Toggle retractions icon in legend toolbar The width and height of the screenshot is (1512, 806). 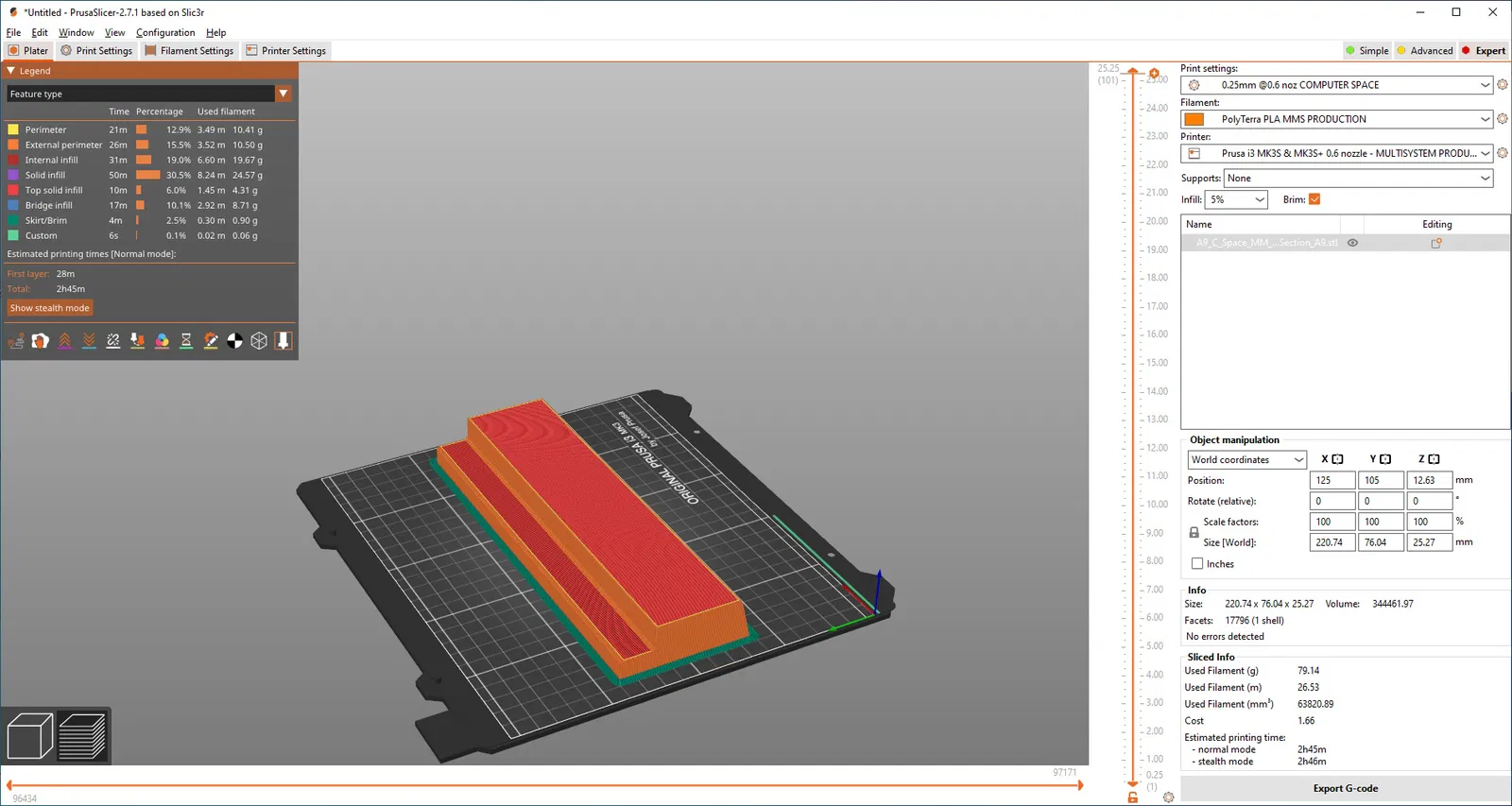click(65, 341)
